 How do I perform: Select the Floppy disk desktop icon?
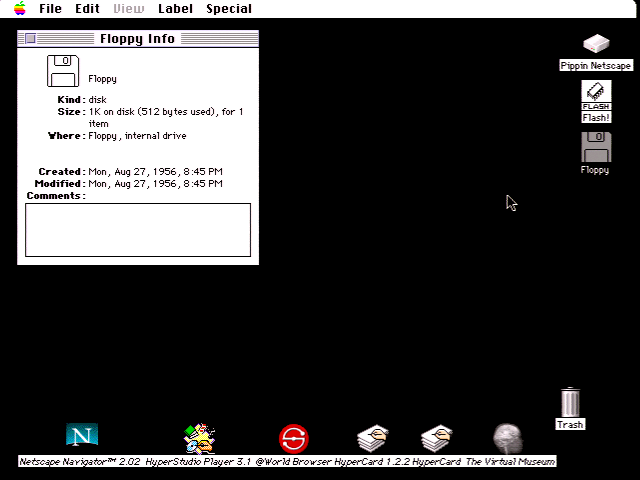pyautogui.click(x=596, y=147)
